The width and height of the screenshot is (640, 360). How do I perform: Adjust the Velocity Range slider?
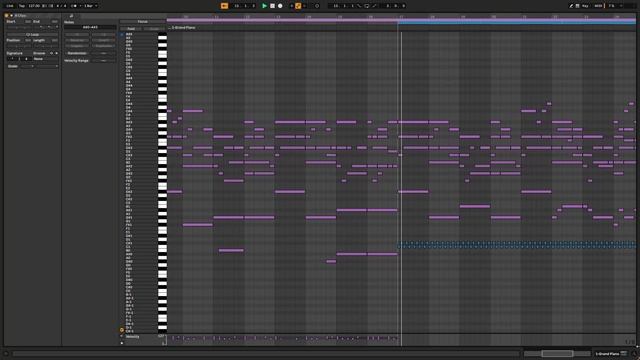tap(103, 61)
